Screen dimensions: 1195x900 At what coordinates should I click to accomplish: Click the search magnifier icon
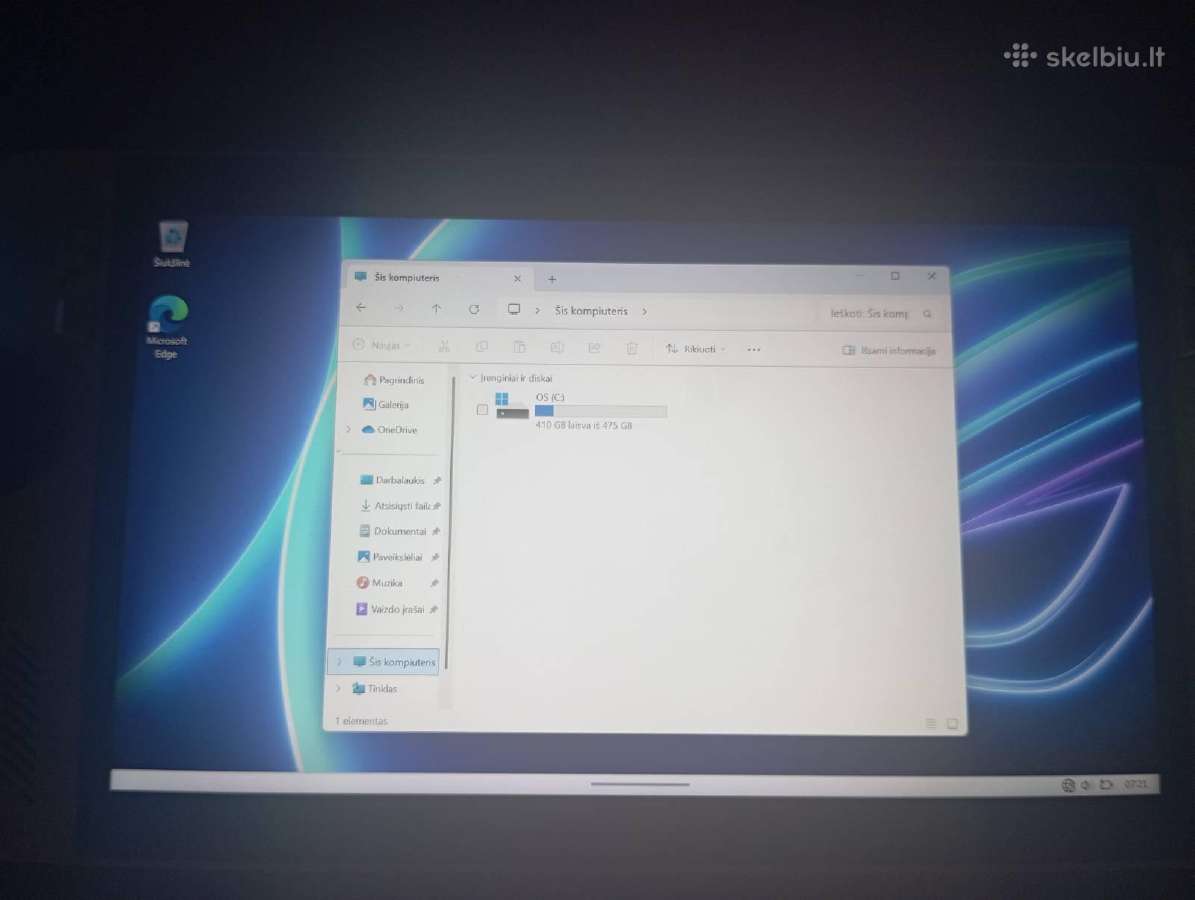[x=927, y=314]
